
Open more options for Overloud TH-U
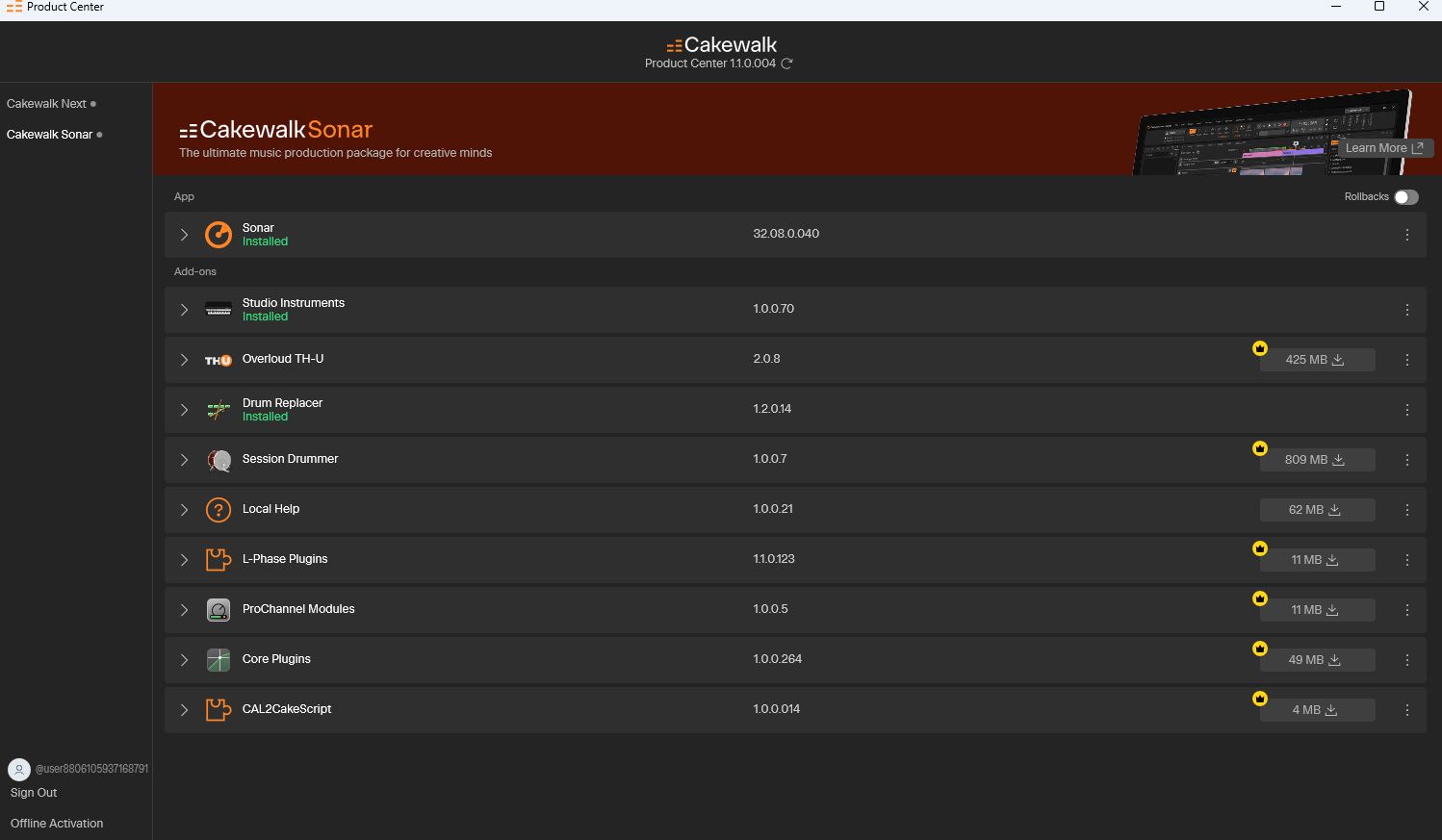coord(1407,360)
